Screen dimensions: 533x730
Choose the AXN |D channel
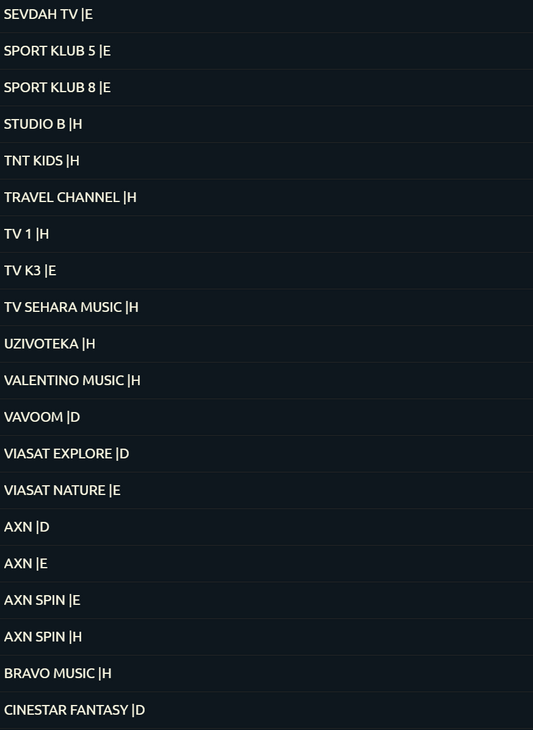pyautogui.click(x=266, y=527)
